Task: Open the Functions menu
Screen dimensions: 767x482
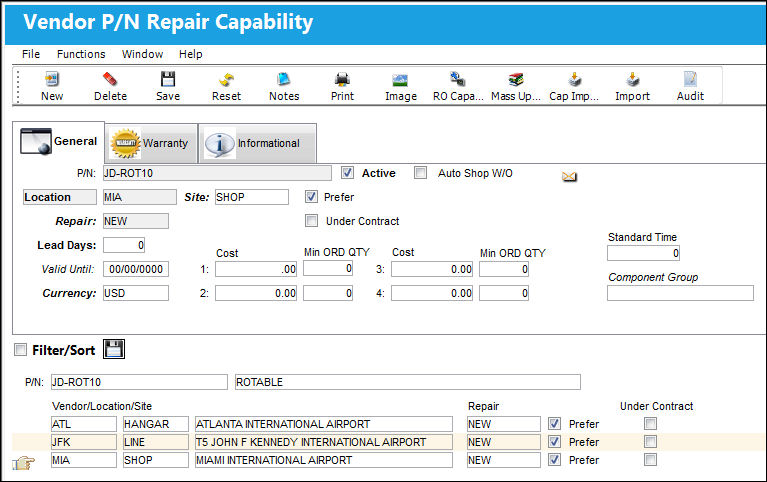Action: click(81, 54)
